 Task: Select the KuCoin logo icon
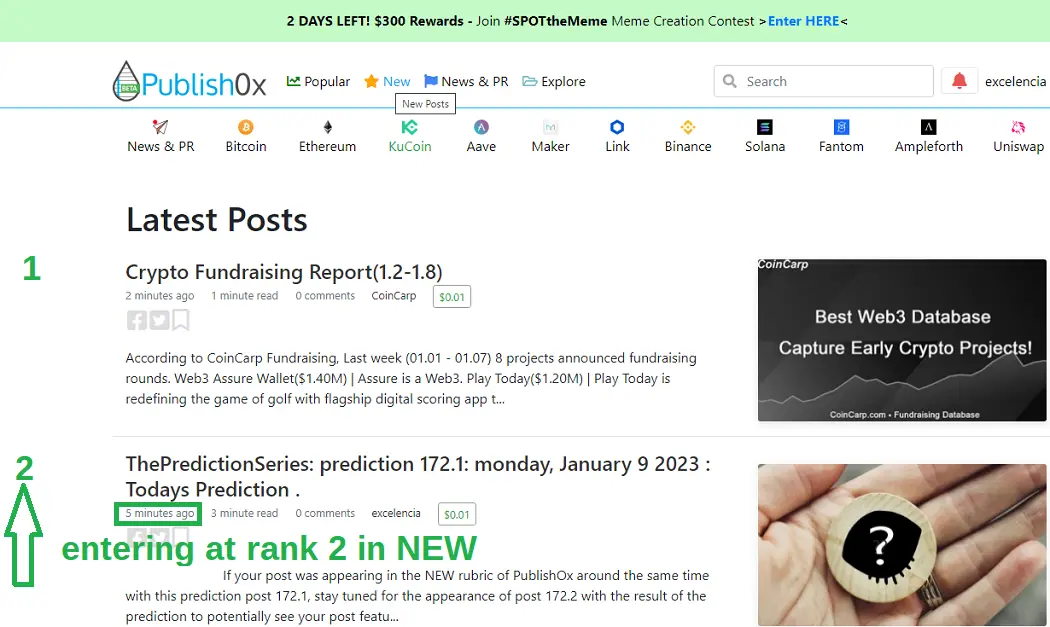coord(409,127)
